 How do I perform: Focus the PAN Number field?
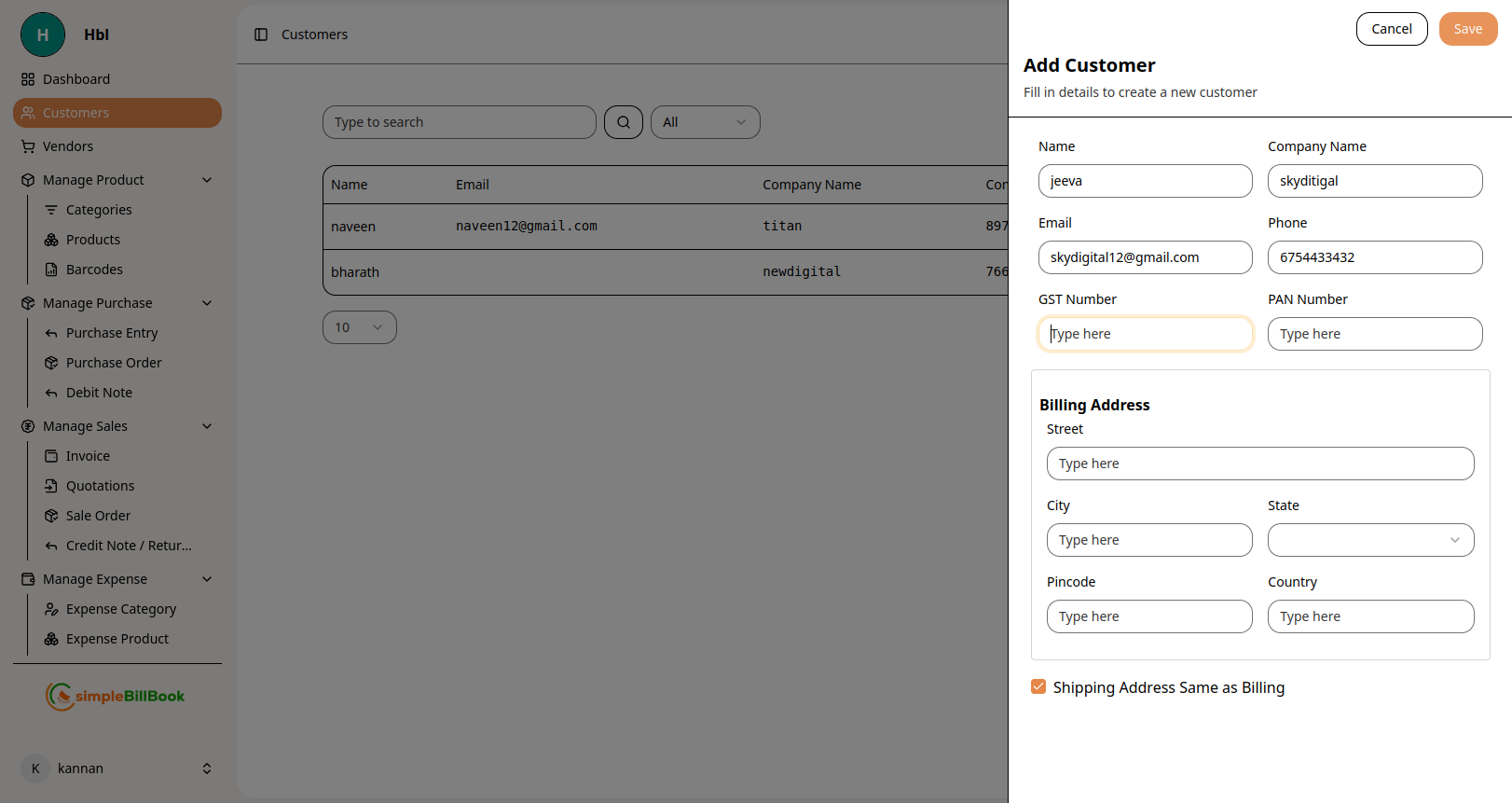coord(1374,334)
